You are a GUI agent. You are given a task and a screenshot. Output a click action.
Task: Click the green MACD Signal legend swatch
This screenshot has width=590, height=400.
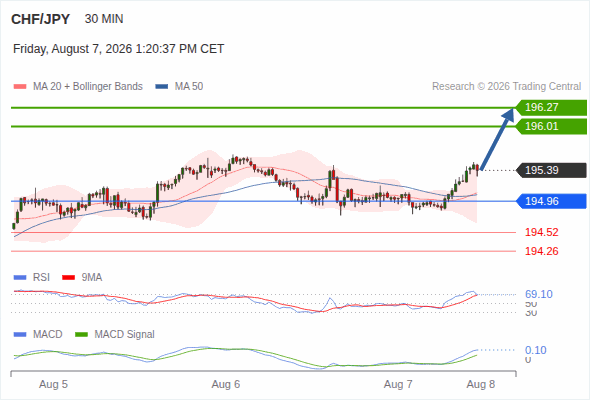point(81,335)
